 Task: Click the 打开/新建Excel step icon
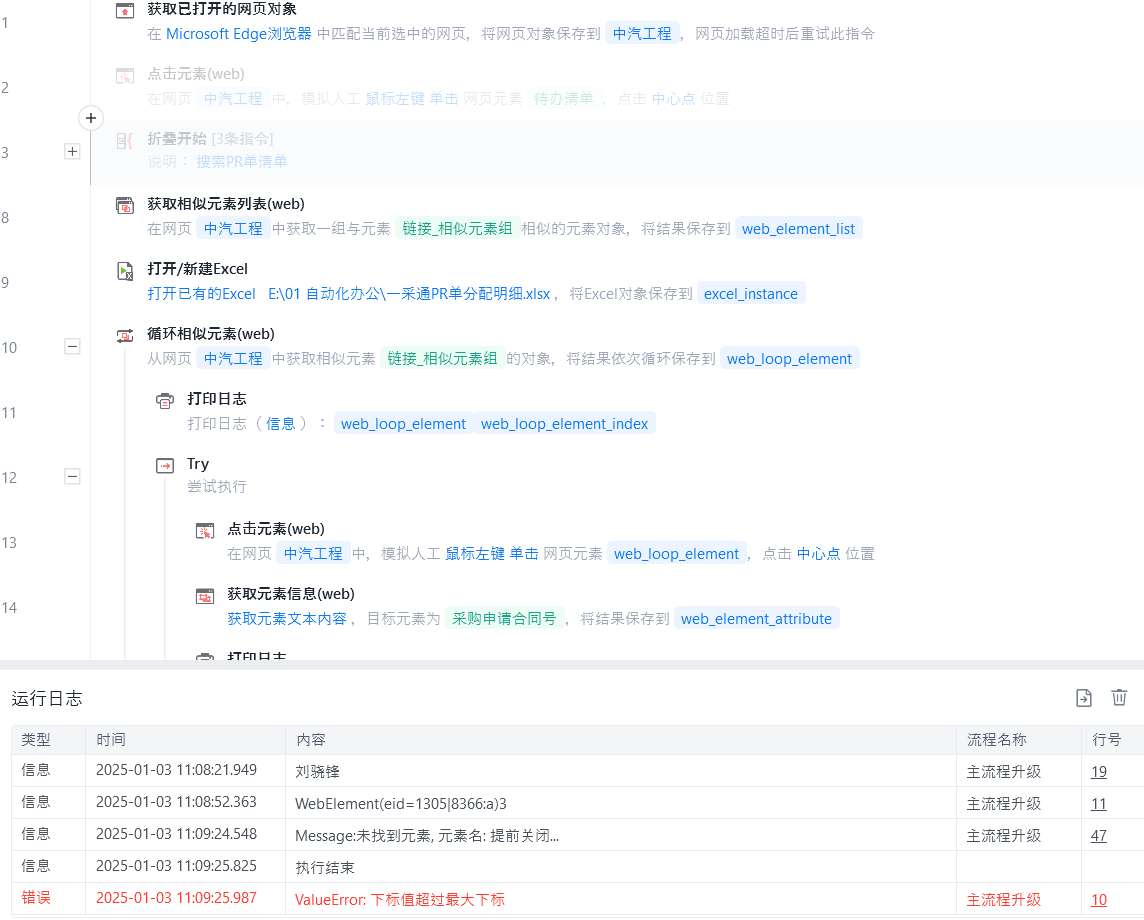point(125,270)
